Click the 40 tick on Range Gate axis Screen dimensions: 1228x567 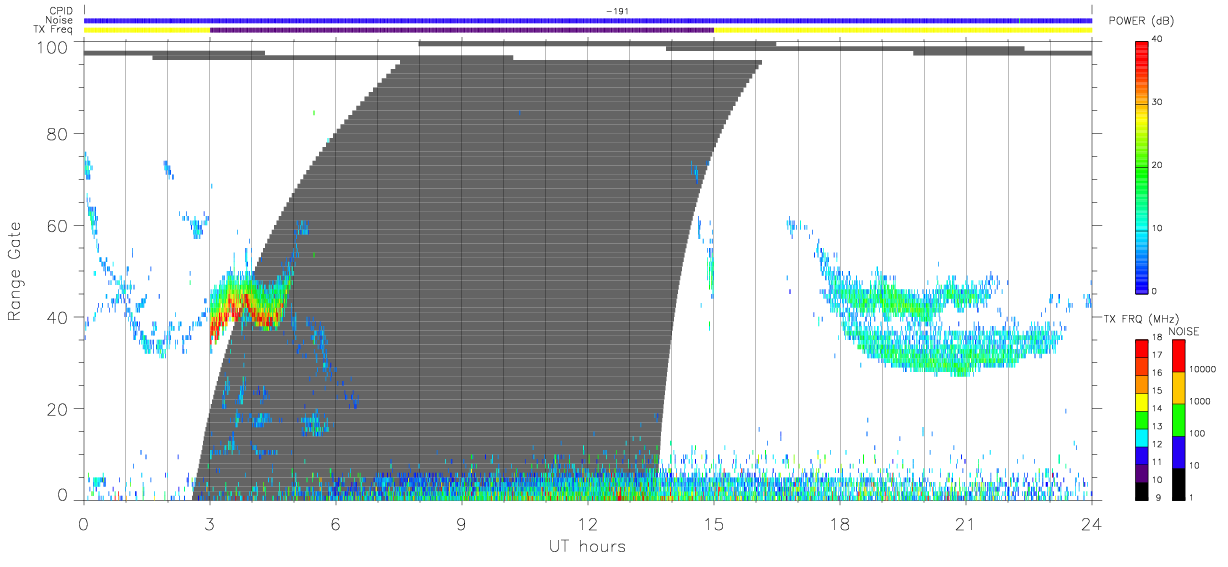(x=59, y=317)
